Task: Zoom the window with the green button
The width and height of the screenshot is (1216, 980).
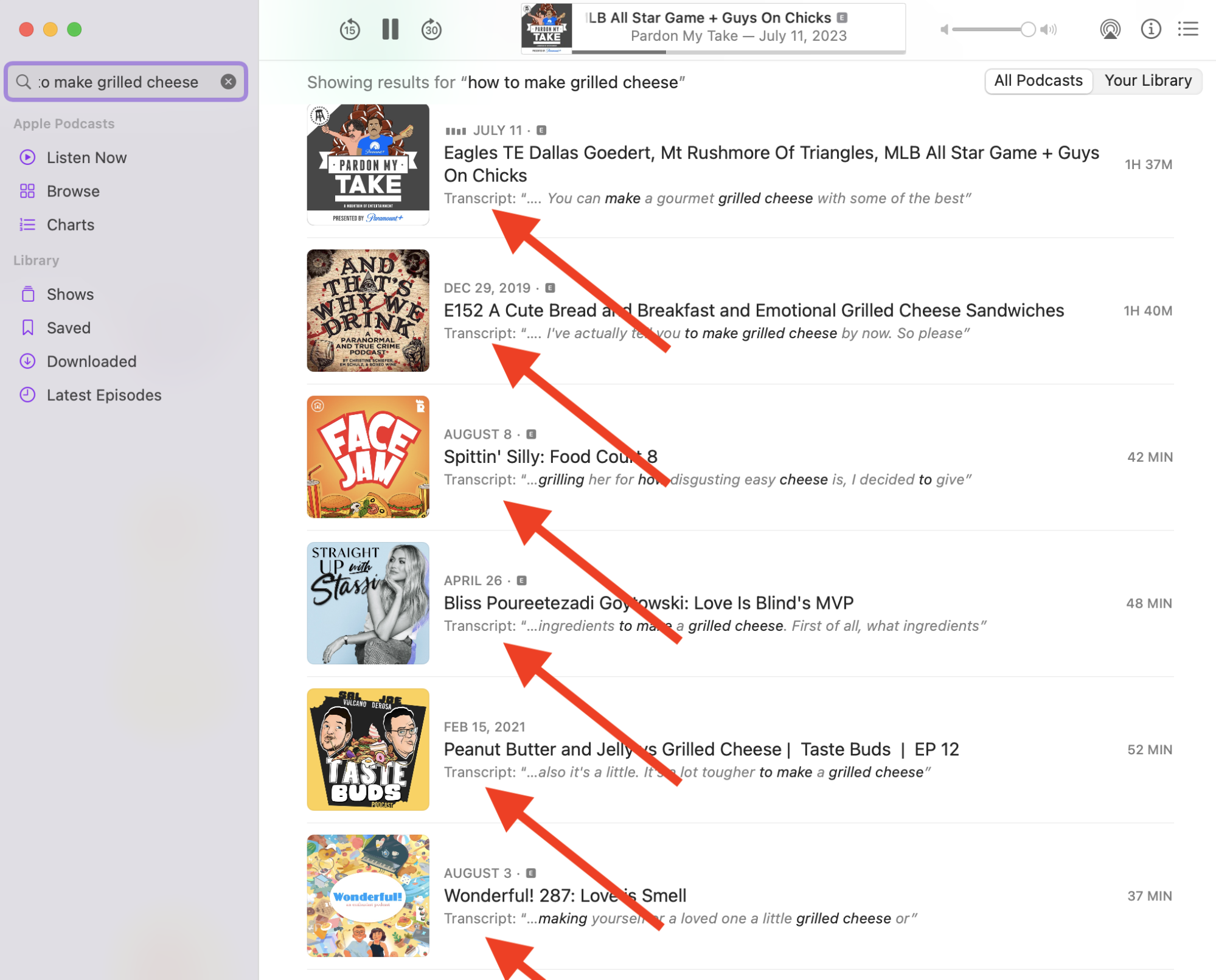Action: pos(74,29)
